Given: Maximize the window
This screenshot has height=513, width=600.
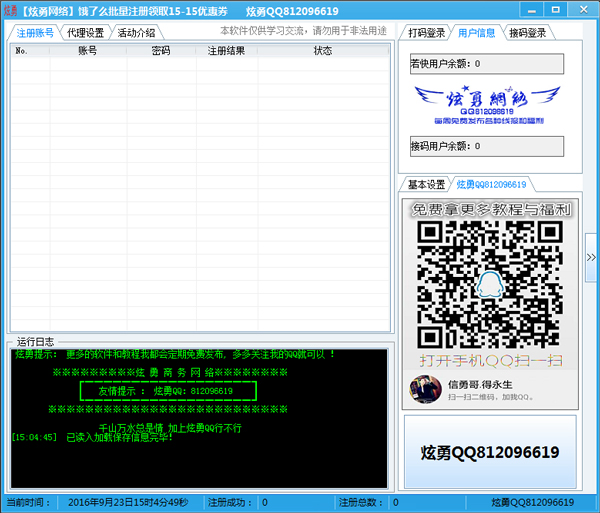Looking at the screenshot, I should (556, 10).
